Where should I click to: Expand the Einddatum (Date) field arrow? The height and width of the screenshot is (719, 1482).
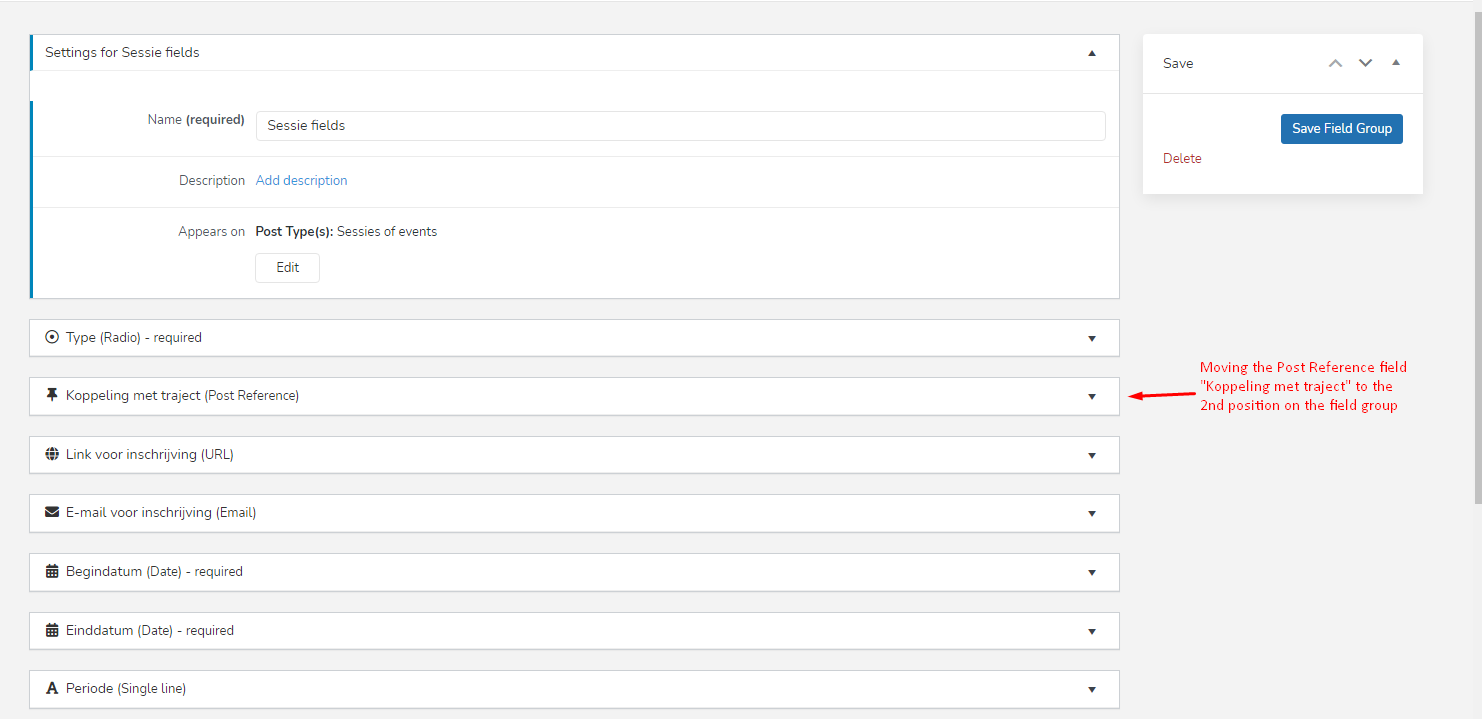click(1092, 632)
